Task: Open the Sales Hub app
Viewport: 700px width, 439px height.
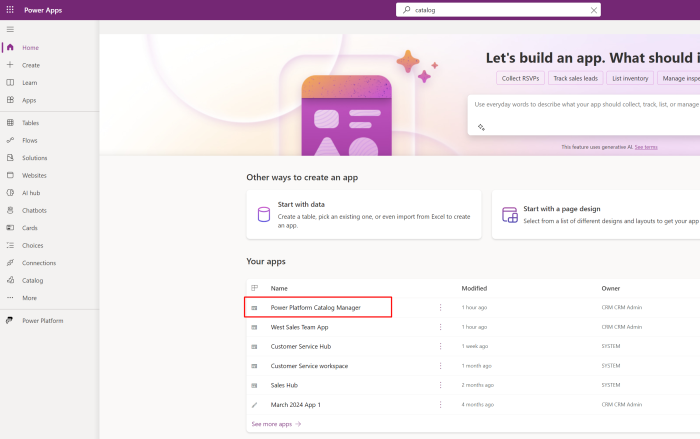Action: click(284, 385)
